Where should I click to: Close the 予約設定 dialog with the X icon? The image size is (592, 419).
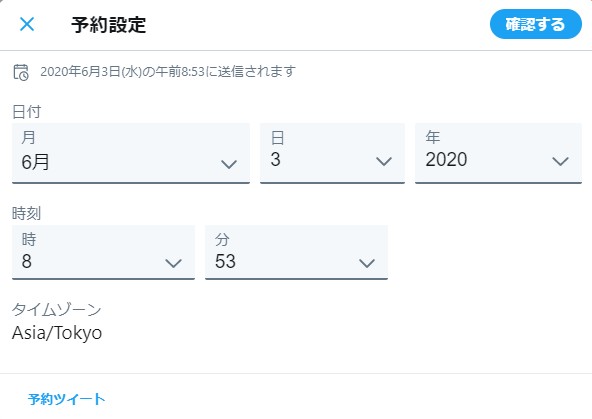(x=27, y=25)
